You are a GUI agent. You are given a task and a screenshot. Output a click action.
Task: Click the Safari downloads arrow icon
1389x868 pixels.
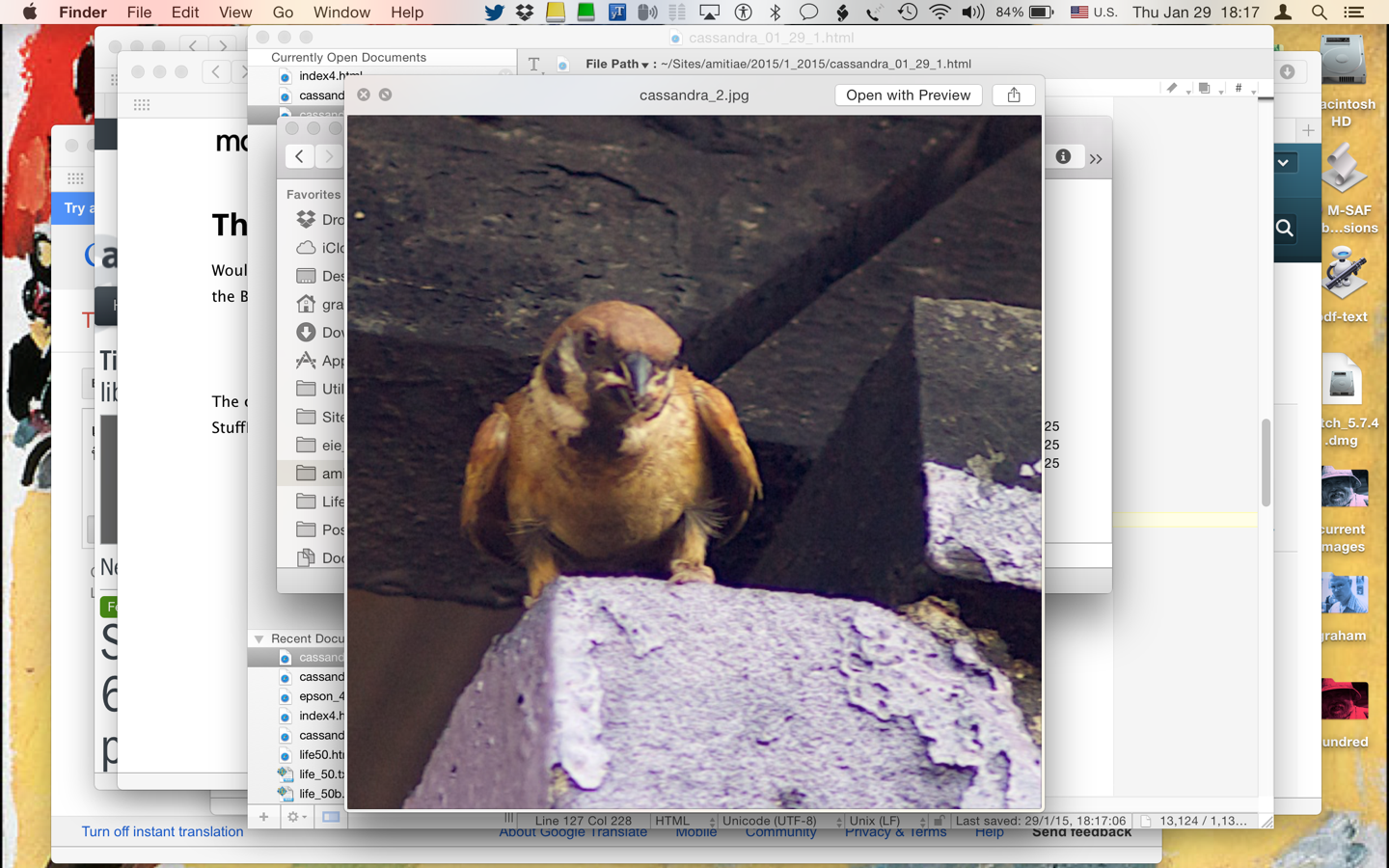click(1287, 72)
